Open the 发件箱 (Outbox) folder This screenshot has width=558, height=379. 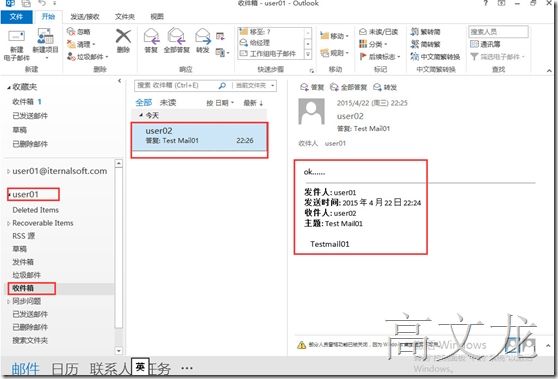click(23, 262)
